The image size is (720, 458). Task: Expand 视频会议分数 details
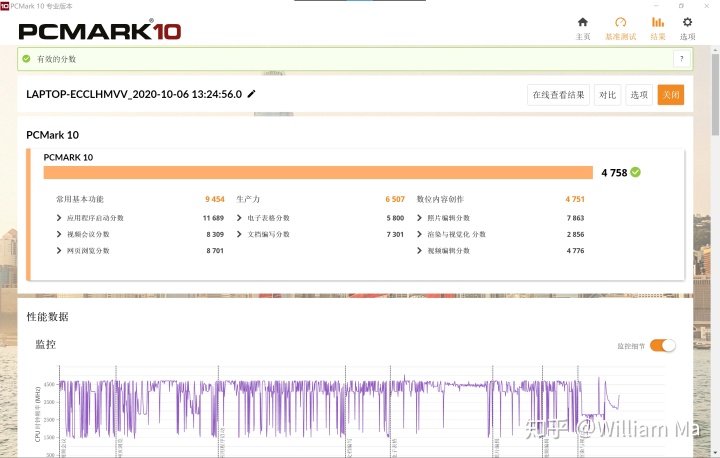59,234
